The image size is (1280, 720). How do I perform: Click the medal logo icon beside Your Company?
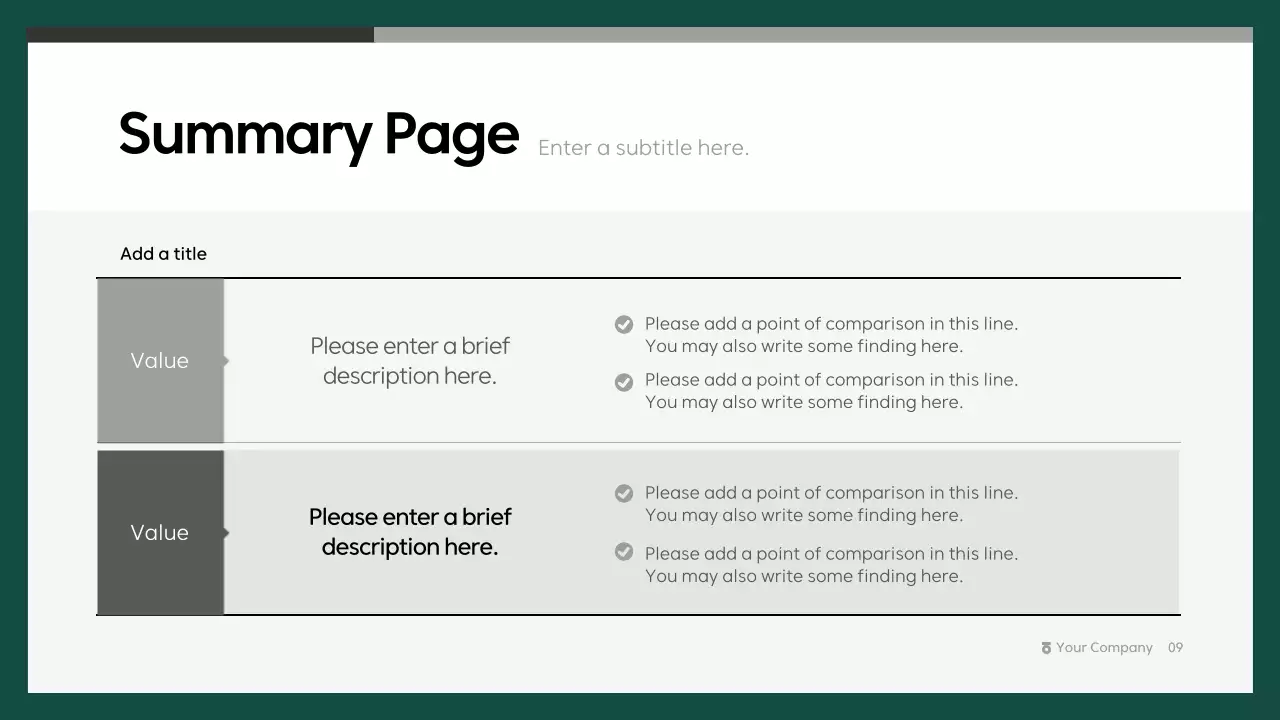tap(1046, 648)
